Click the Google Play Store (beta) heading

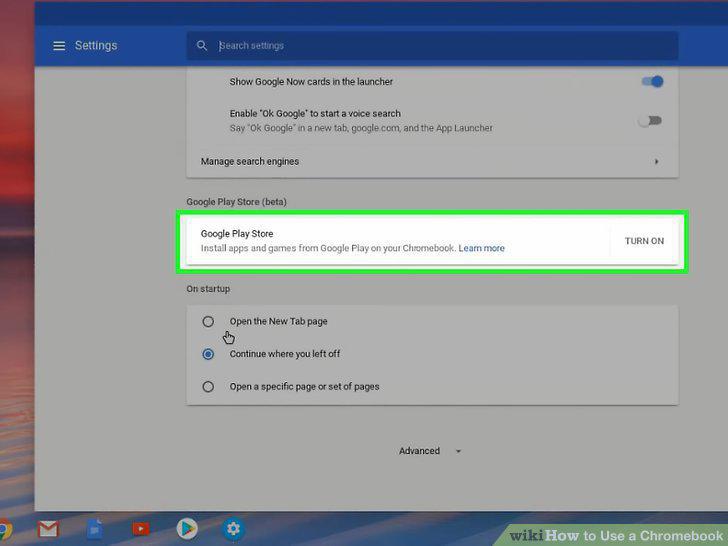[236, 202]
